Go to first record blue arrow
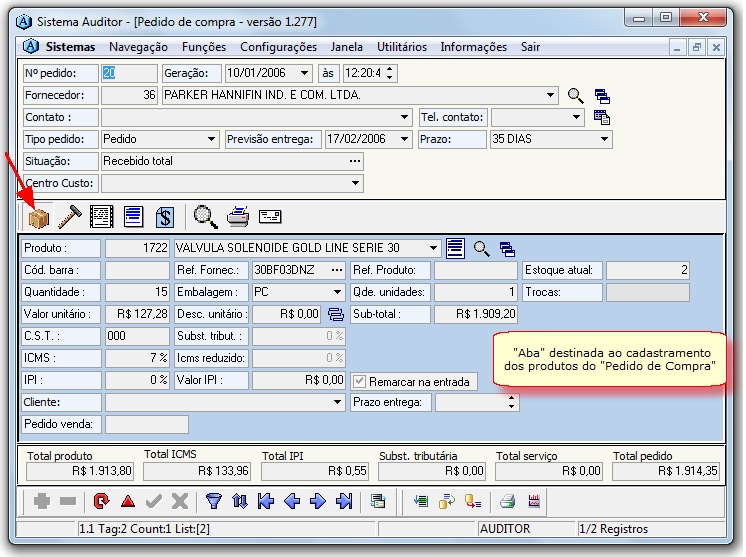 (x=265, y=501)
